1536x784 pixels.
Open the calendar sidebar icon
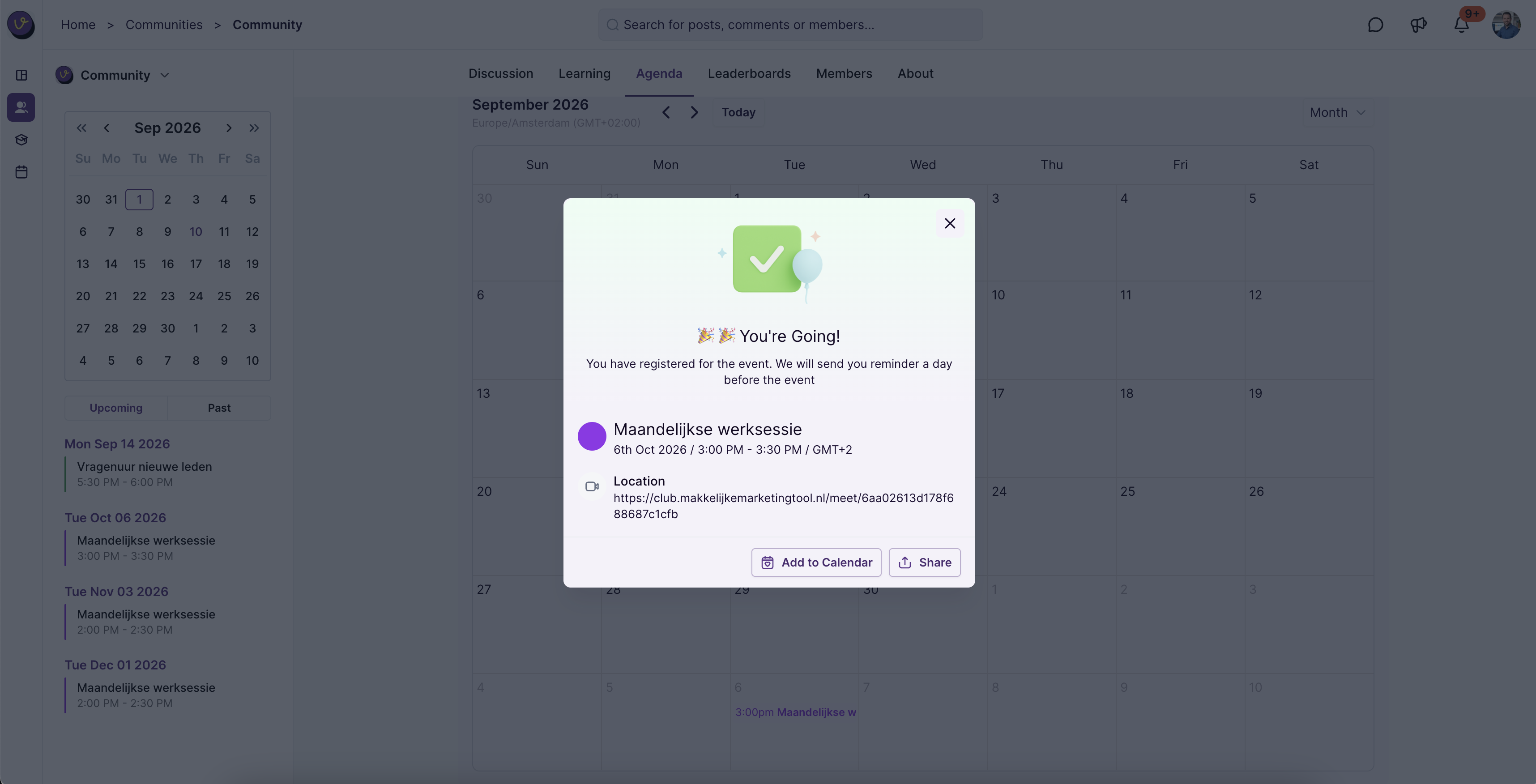tap(21, 172)
